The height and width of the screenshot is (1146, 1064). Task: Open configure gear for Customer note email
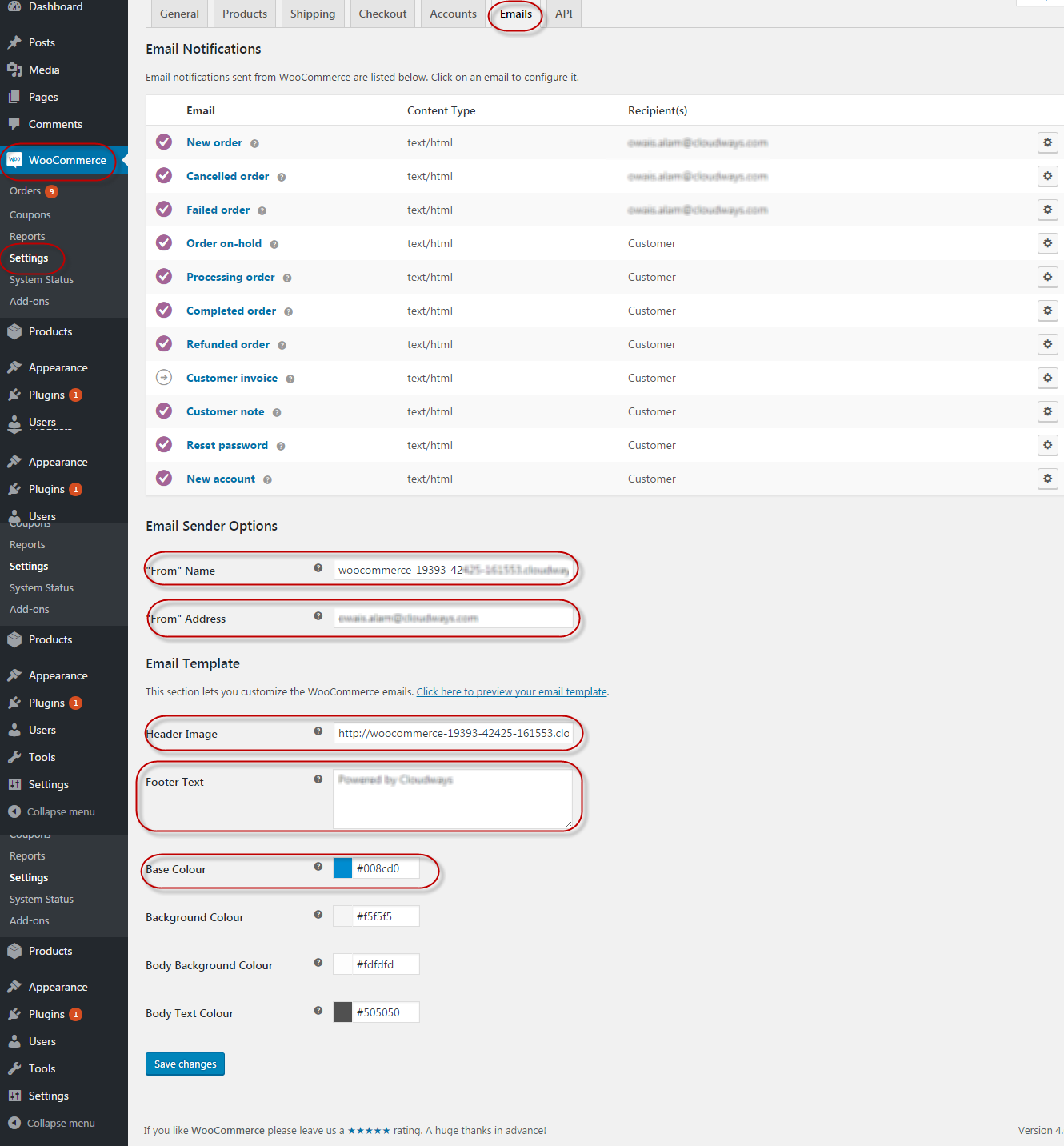tap(1047, 411)
